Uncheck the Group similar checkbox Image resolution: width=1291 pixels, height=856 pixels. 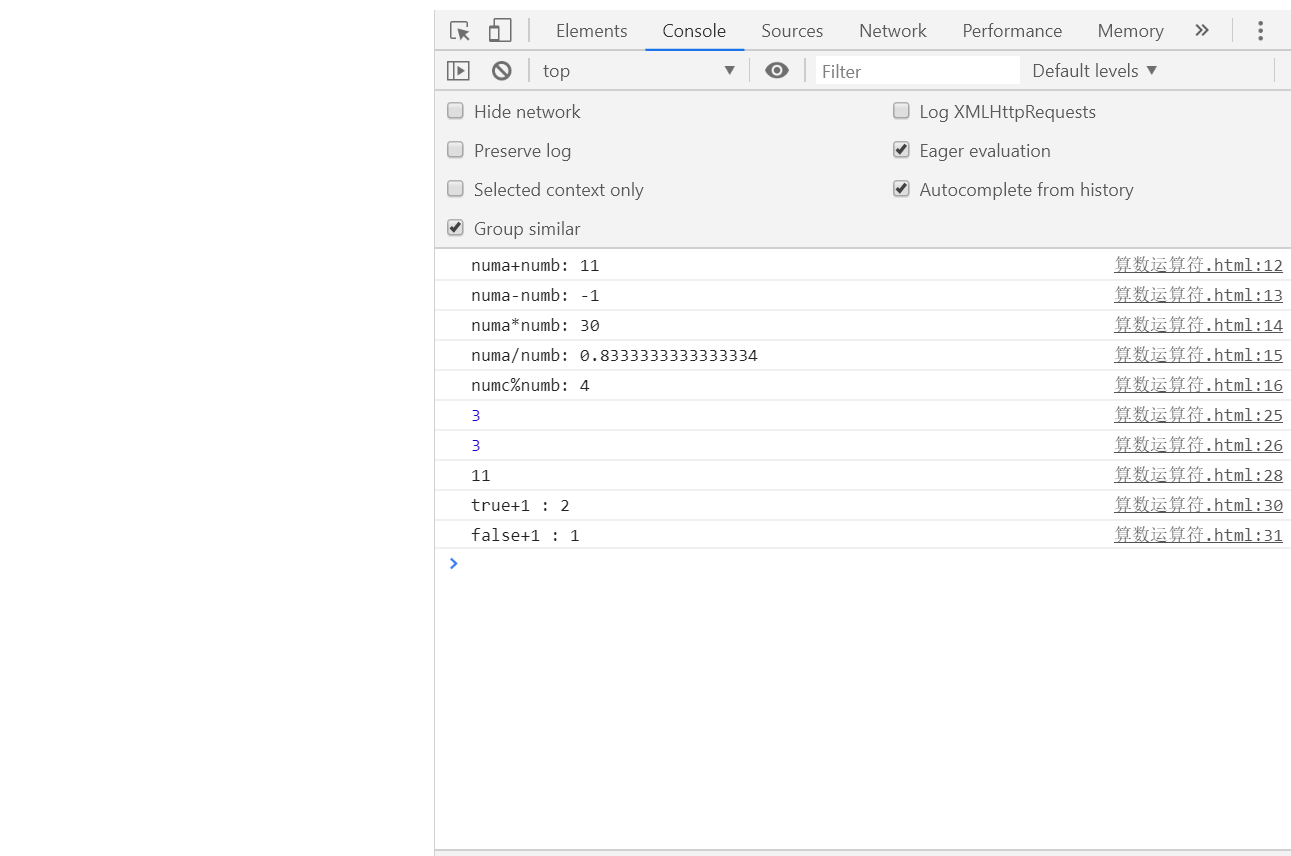click(x=455, y=228)
